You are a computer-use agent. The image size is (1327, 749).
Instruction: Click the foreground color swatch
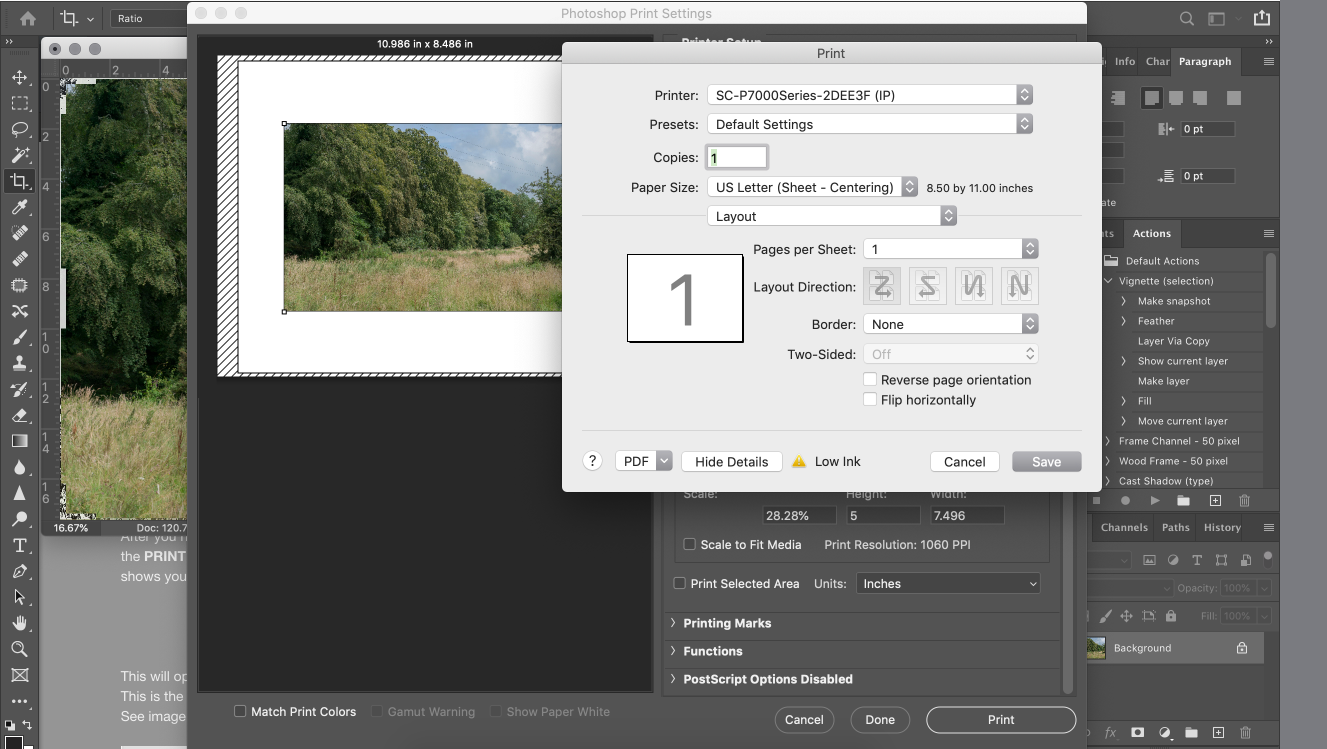[x=12, y=742]
